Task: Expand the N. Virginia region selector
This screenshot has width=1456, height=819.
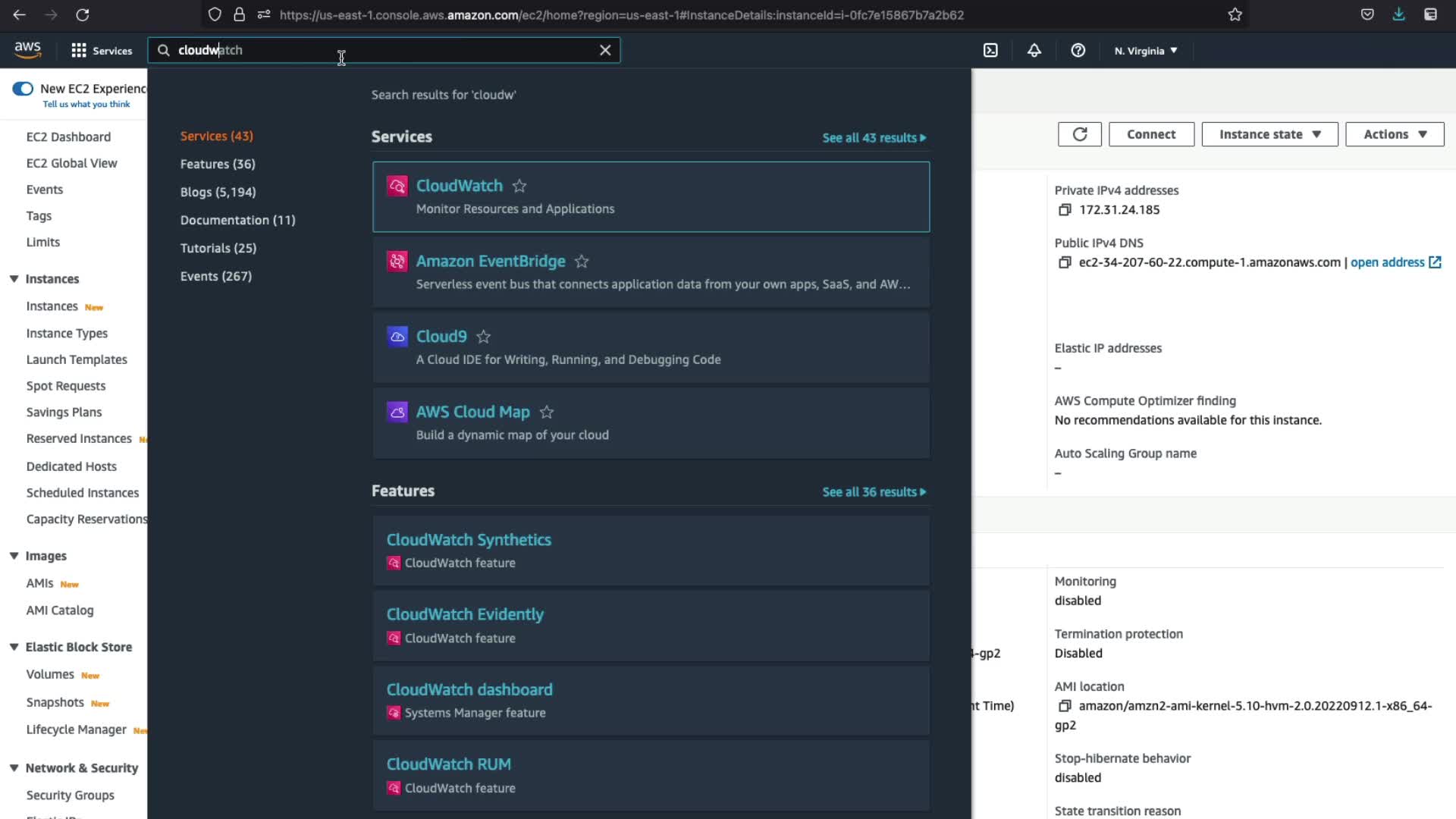Action: point(1145,51)
